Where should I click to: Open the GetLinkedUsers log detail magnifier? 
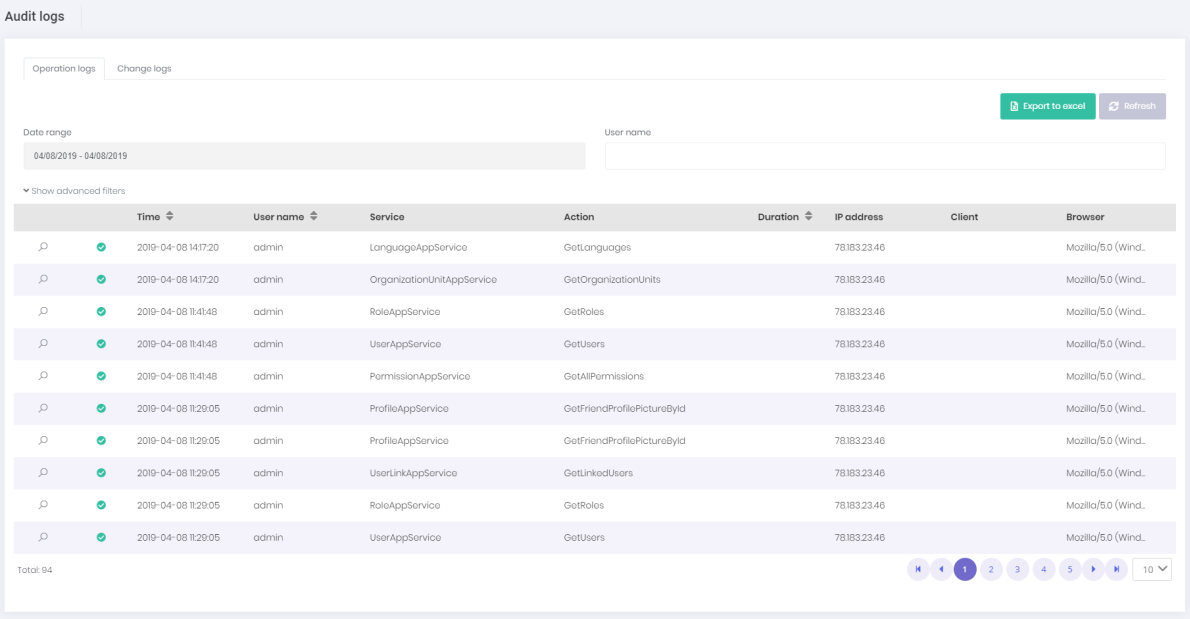pos(42,472)
